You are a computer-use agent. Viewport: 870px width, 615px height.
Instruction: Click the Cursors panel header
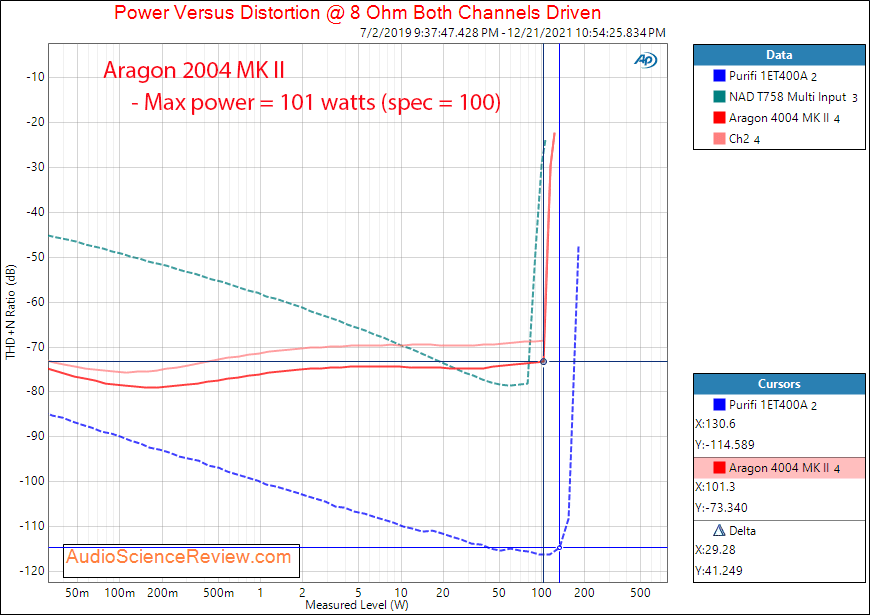(779, 384)
